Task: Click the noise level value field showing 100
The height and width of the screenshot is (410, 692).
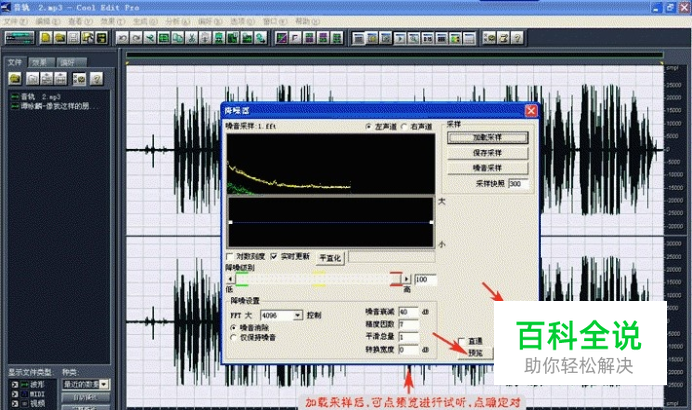Action: 425,279
